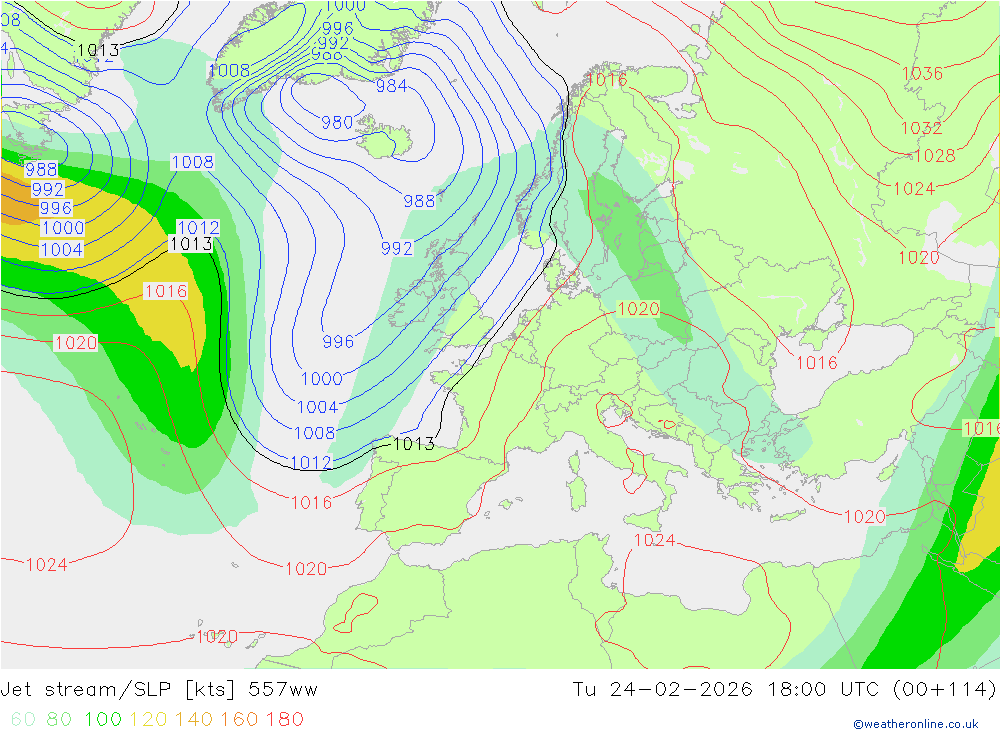Click the 1024 label in the southwest Atlantic
The height and width of the screenshot is (733, 1000).
click(x=47, y=565)
